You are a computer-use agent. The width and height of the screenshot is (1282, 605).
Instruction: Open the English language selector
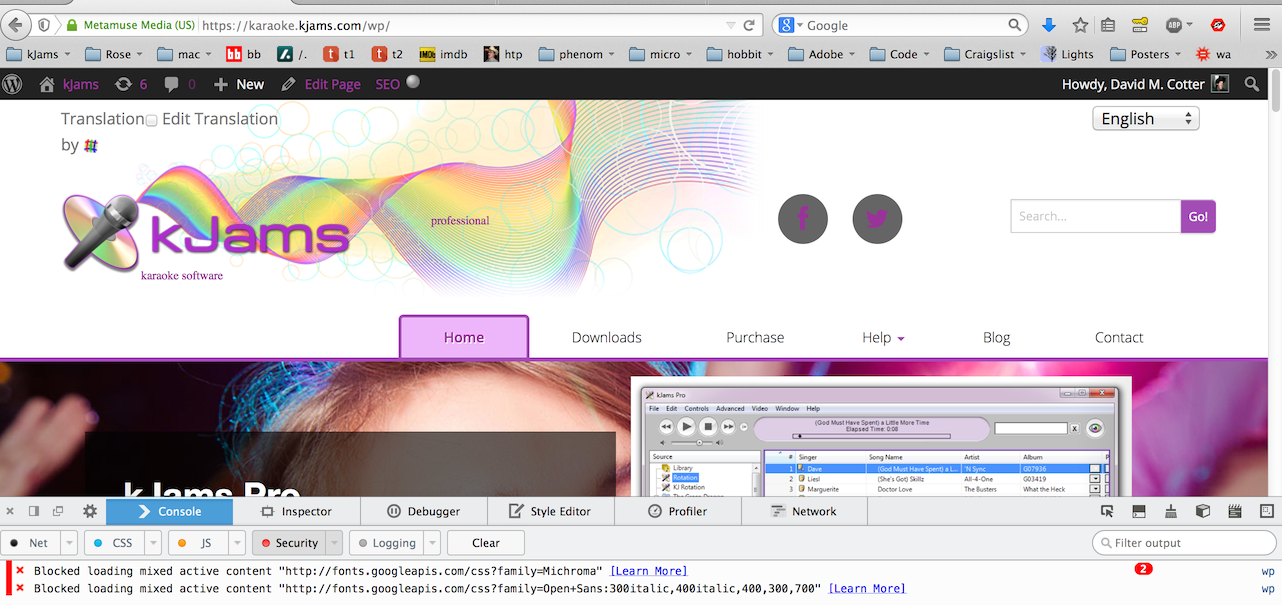pos(1146,119)
